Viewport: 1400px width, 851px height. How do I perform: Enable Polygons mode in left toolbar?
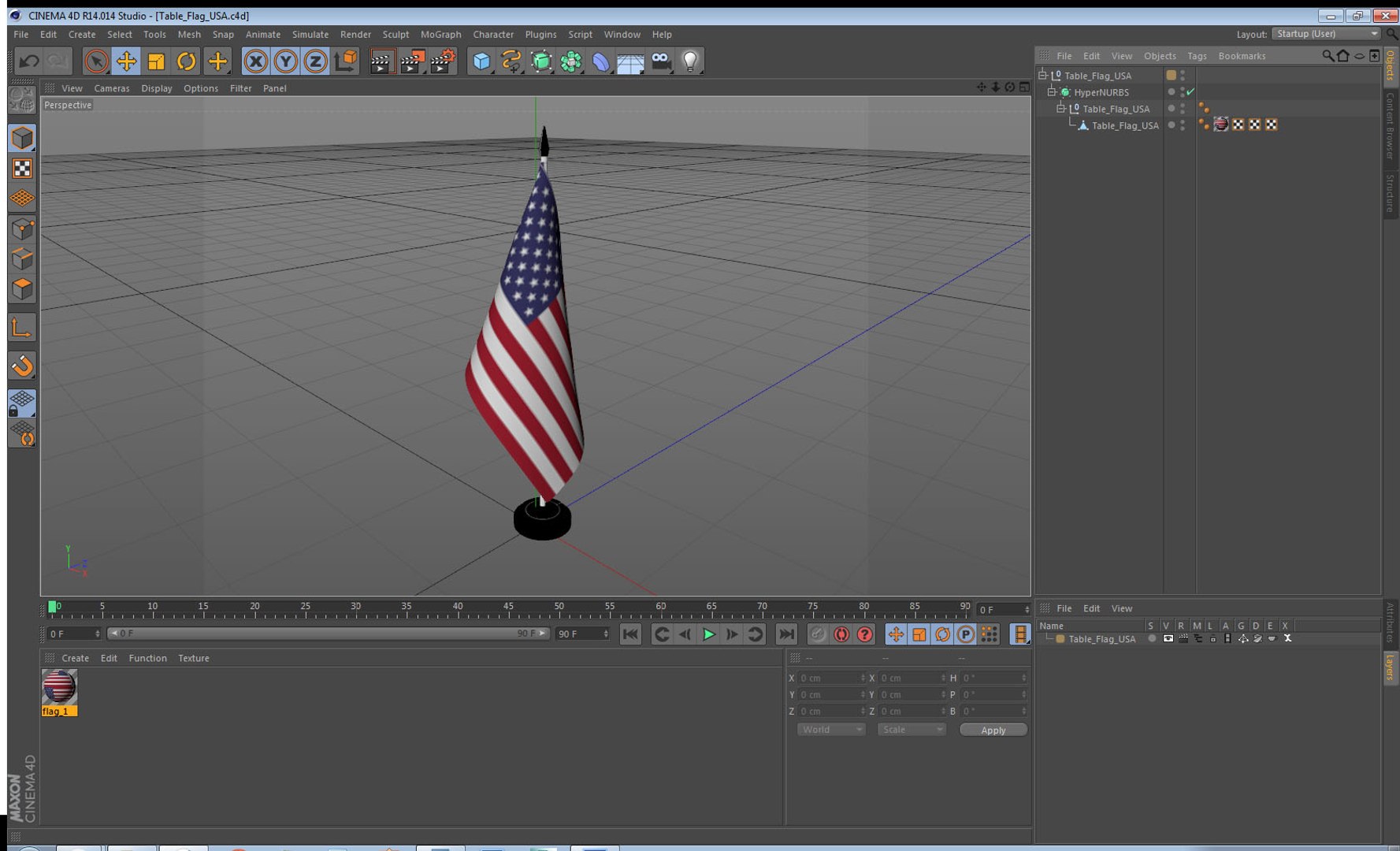click(x=22, y=288)
